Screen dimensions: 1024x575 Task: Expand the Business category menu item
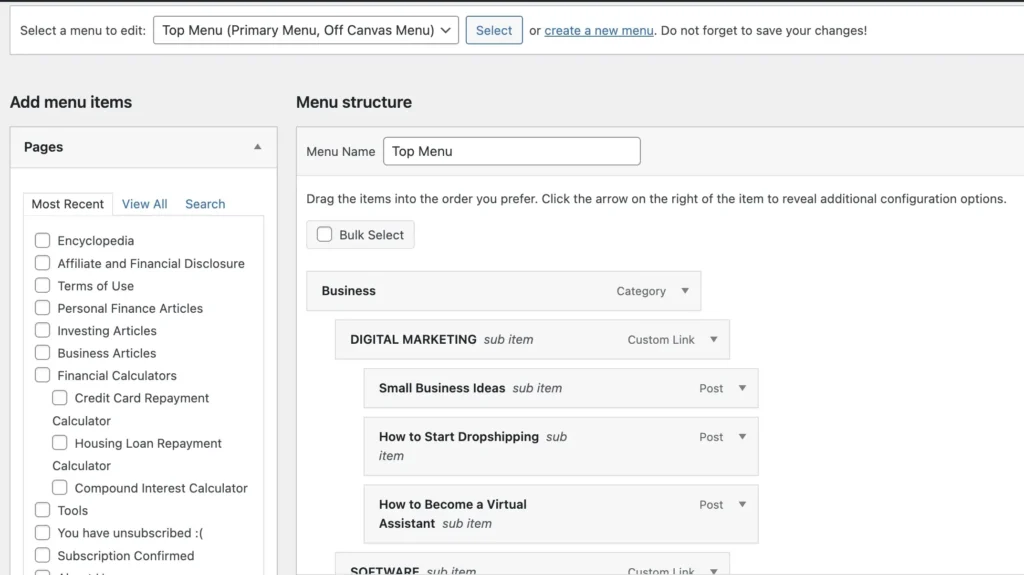coord(685,291)
